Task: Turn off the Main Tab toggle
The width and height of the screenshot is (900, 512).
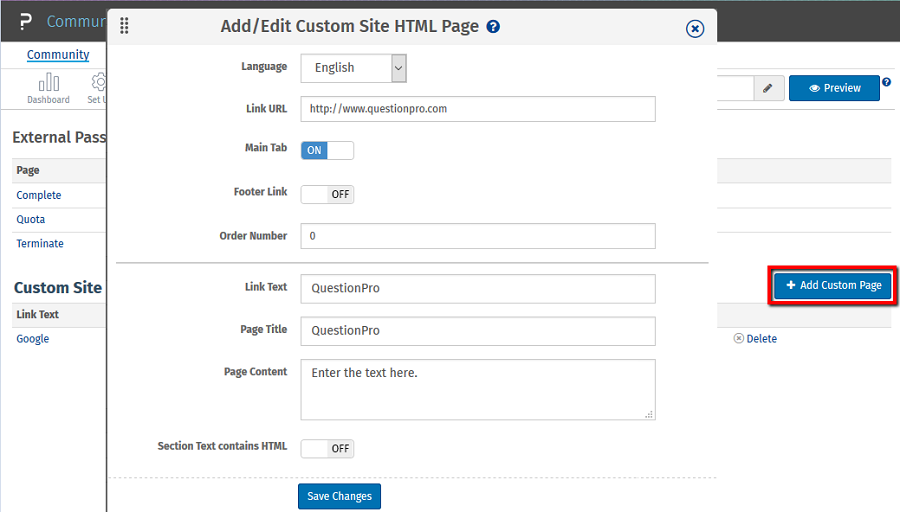Action: tap(327, 150)
